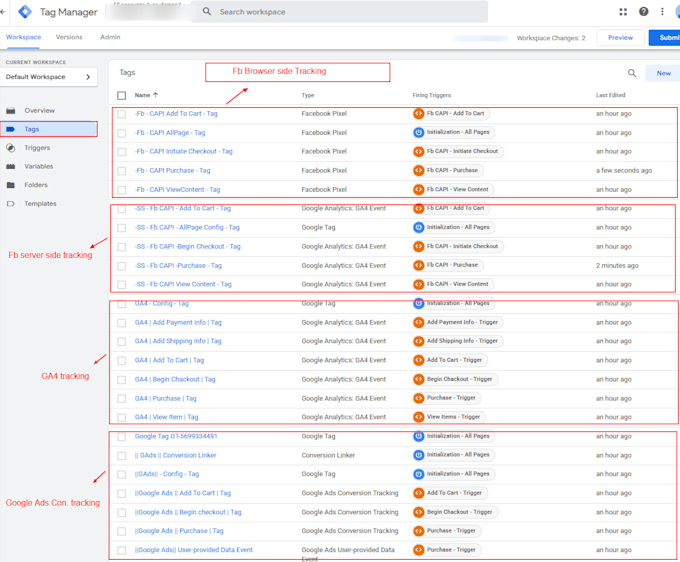Click '2 minutes ago' timestamp
This screenshot has height=562, width=680.
617,265
